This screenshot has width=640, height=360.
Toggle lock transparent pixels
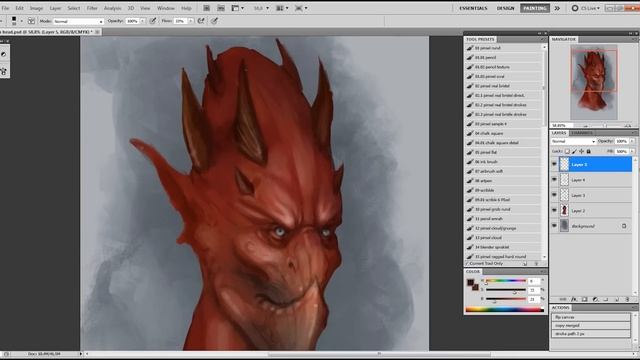click(567, 151)
